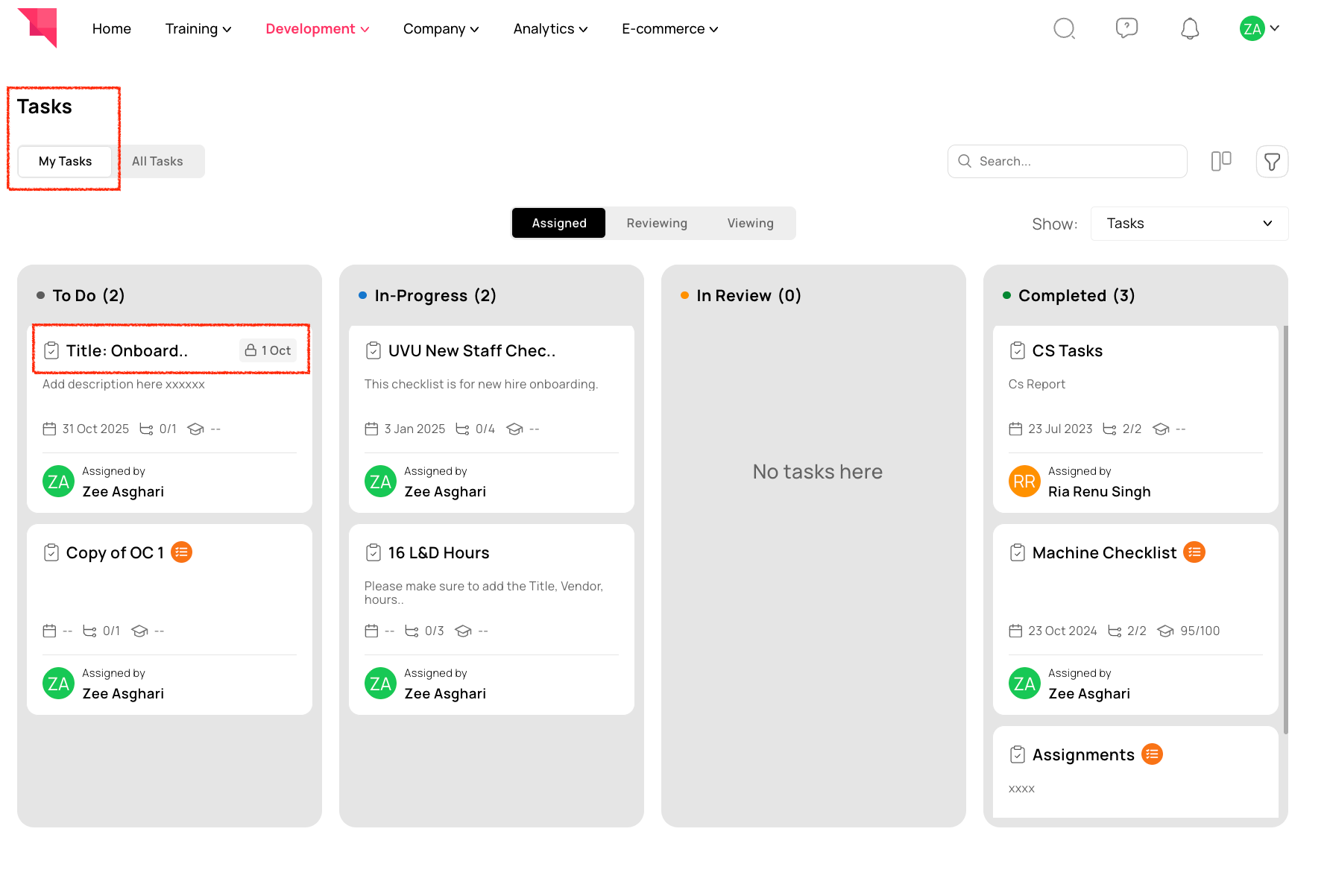Open the notifications bell
This screenshot has width=1330, height=896.
click(1190, 28)
